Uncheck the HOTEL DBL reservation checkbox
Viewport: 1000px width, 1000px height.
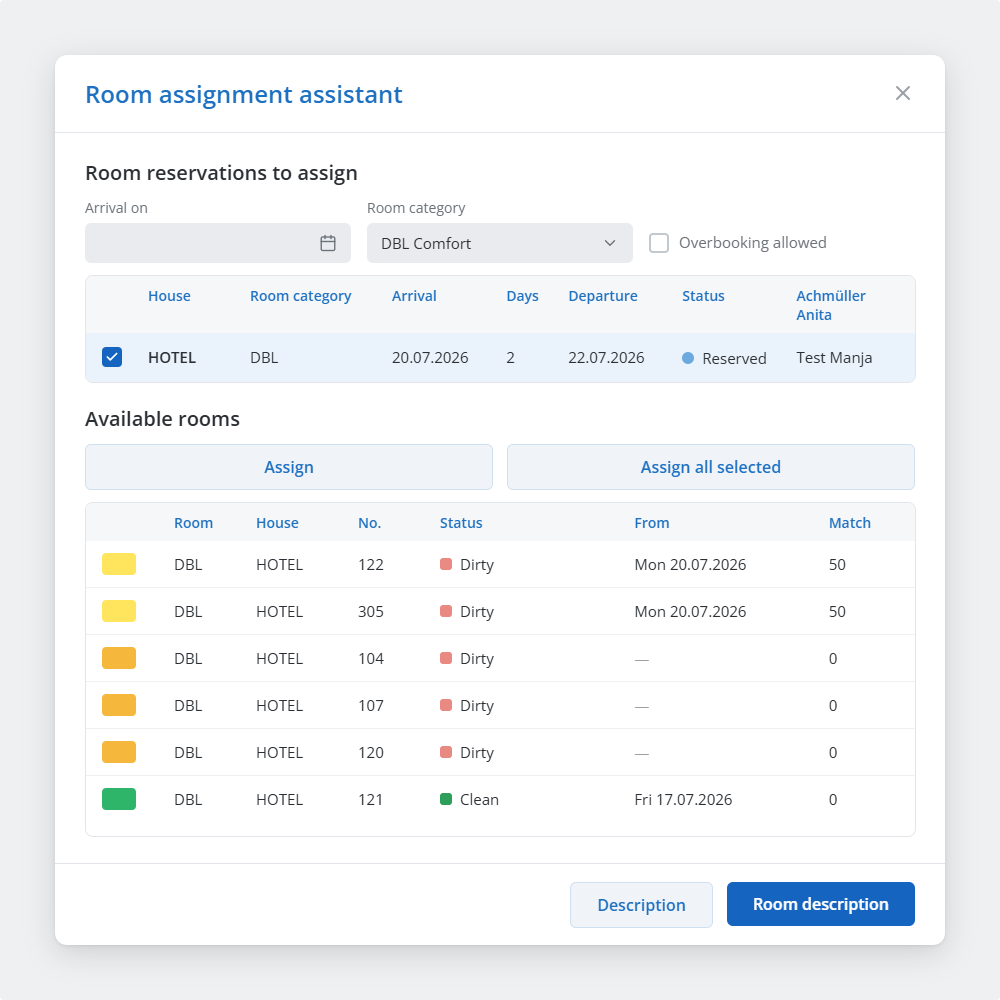click(112, 357)
